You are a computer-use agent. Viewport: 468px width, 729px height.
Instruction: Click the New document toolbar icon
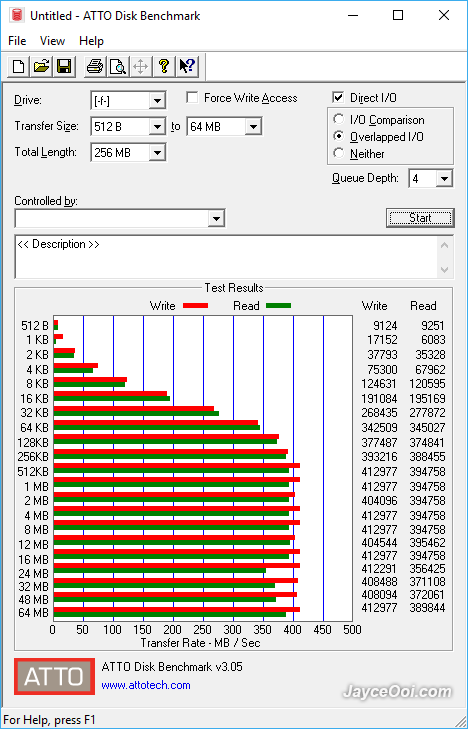click(x=19, y=66)
